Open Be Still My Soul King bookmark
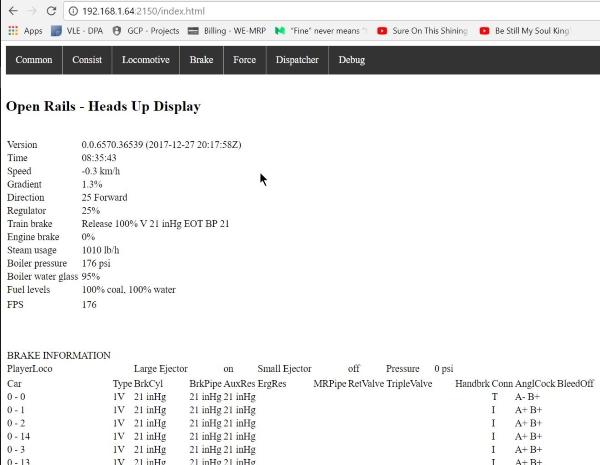Screen dimensions: 600x465 (525, 31)
